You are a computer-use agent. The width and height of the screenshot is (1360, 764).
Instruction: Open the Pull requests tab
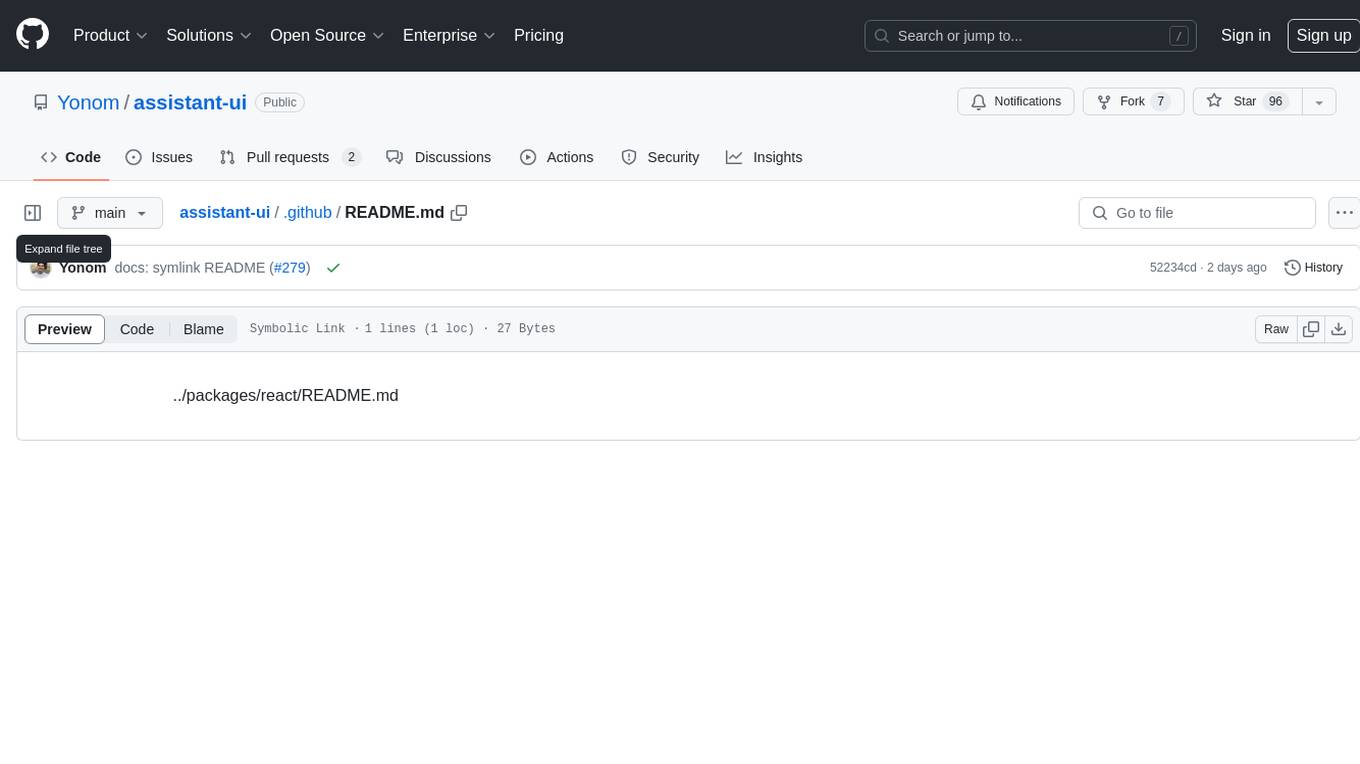pos(290,157)
